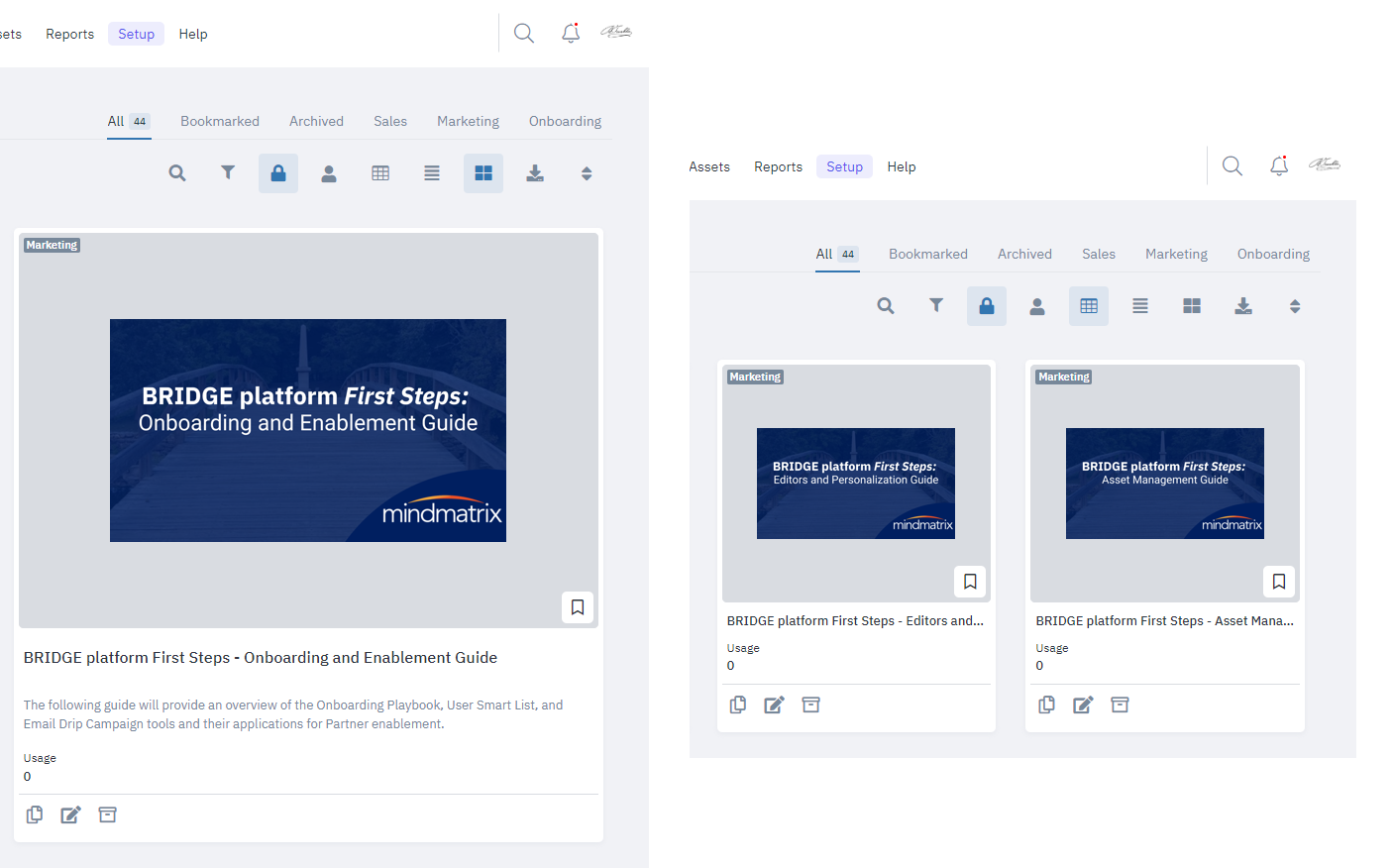The width and height of the screenshot is (1393, 868).
Task: Open Reports menu in right header
Action: [x=779, y=166]
